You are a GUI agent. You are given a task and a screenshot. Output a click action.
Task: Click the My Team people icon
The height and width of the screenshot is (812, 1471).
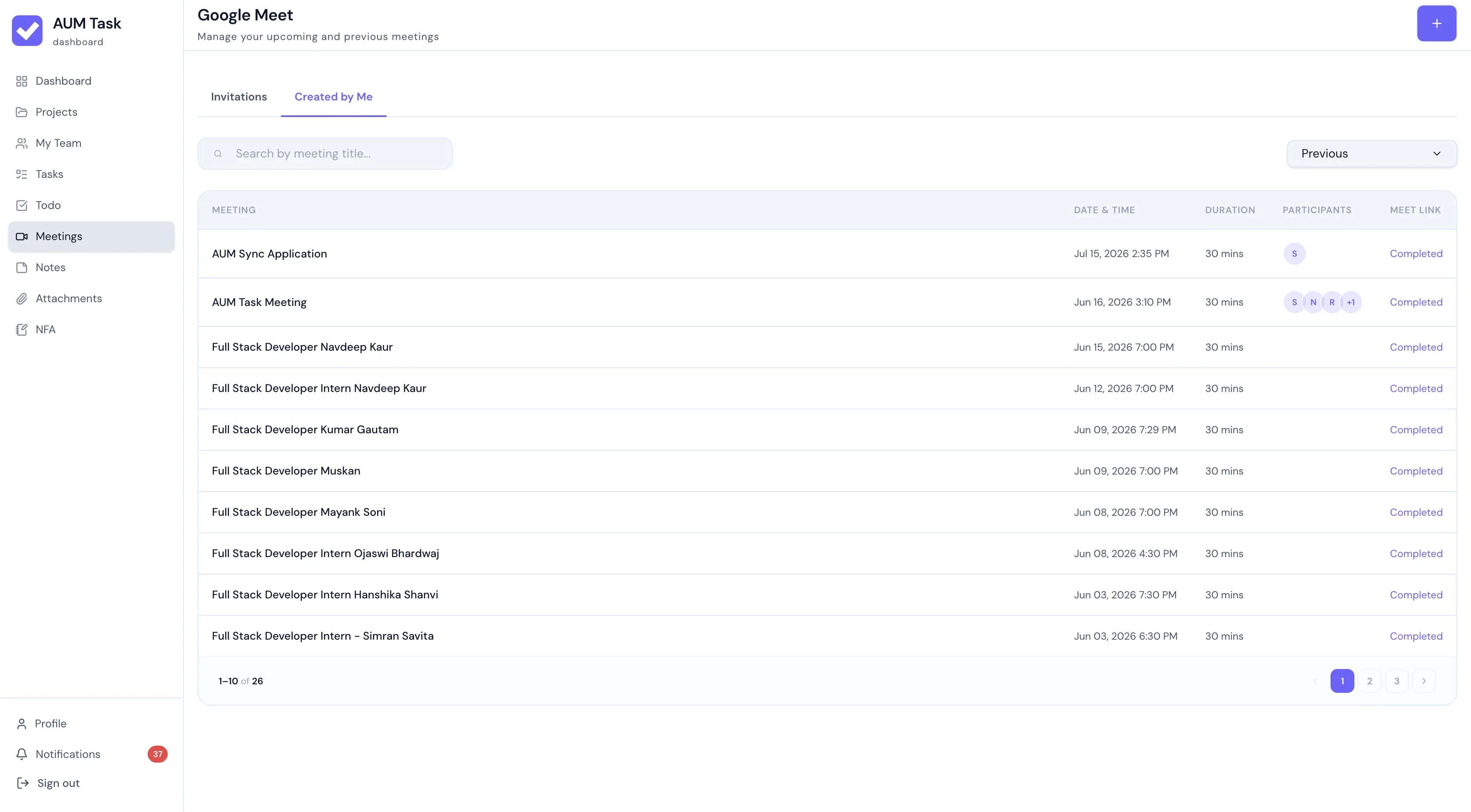point(22,143)
